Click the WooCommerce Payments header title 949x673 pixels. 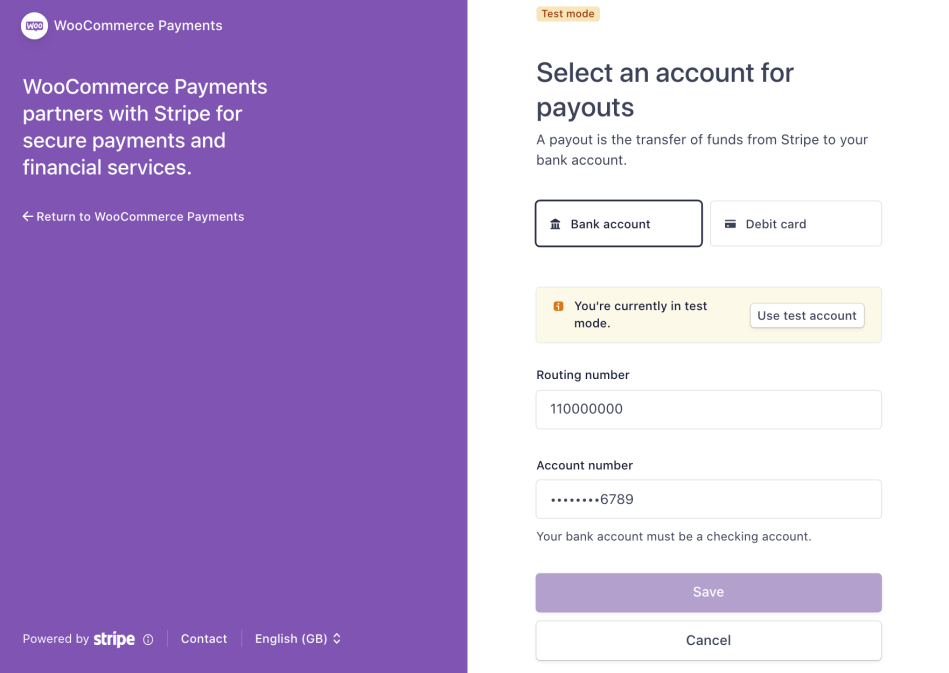138,26
